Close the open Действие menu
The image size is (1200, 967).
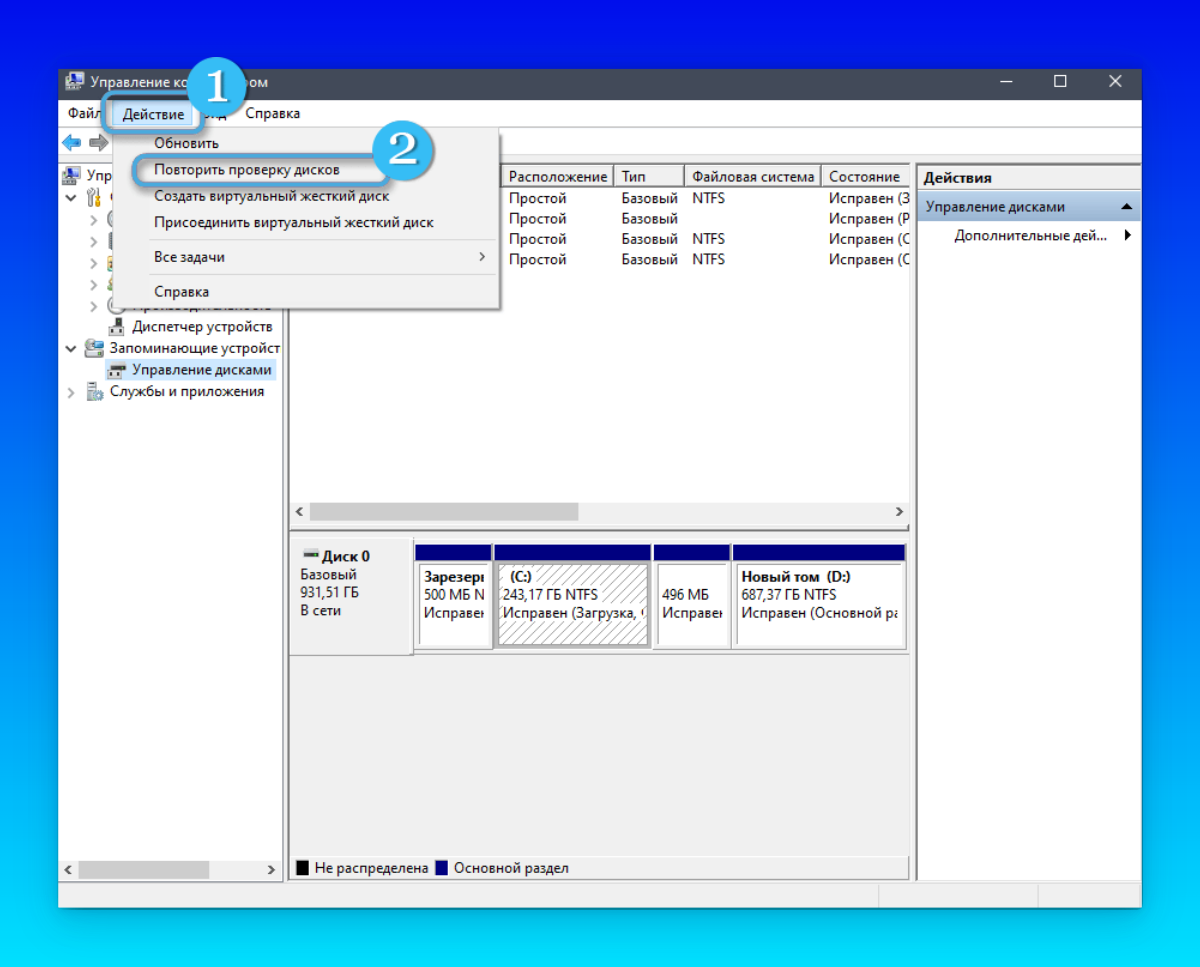153,114
